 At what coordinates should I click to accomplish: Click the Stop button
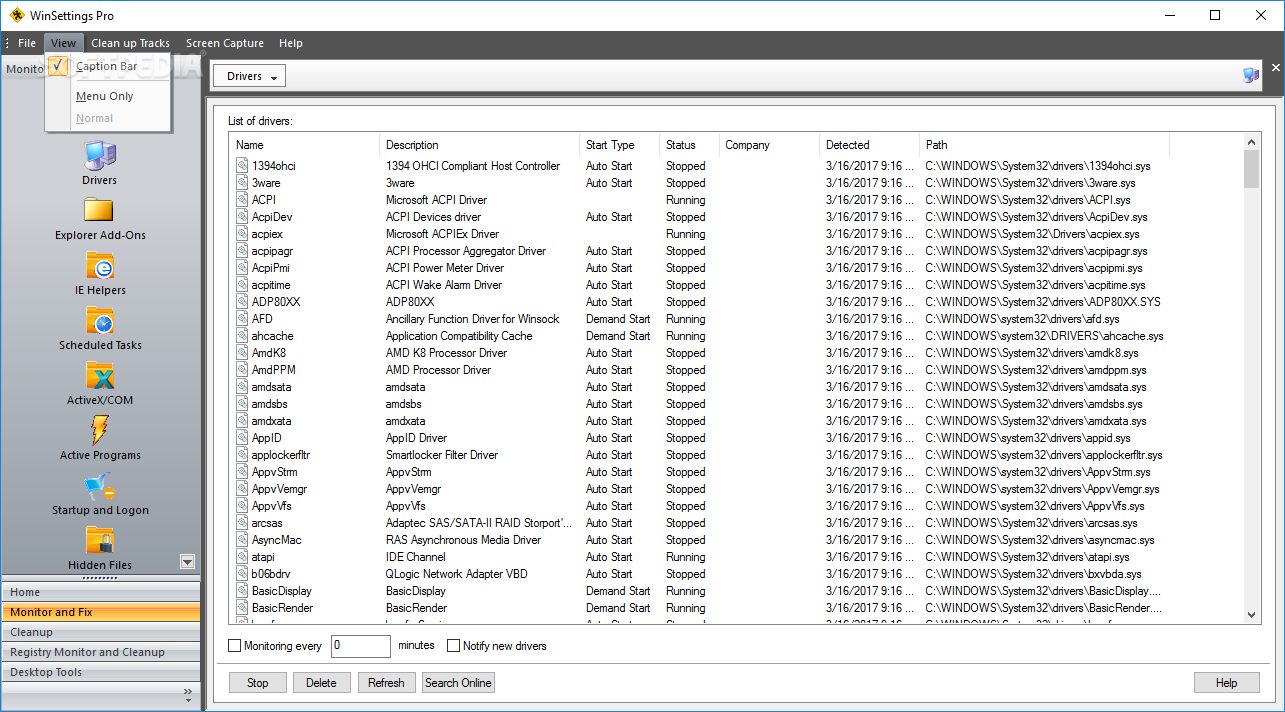pyautogui.click(x=258, y=683)
